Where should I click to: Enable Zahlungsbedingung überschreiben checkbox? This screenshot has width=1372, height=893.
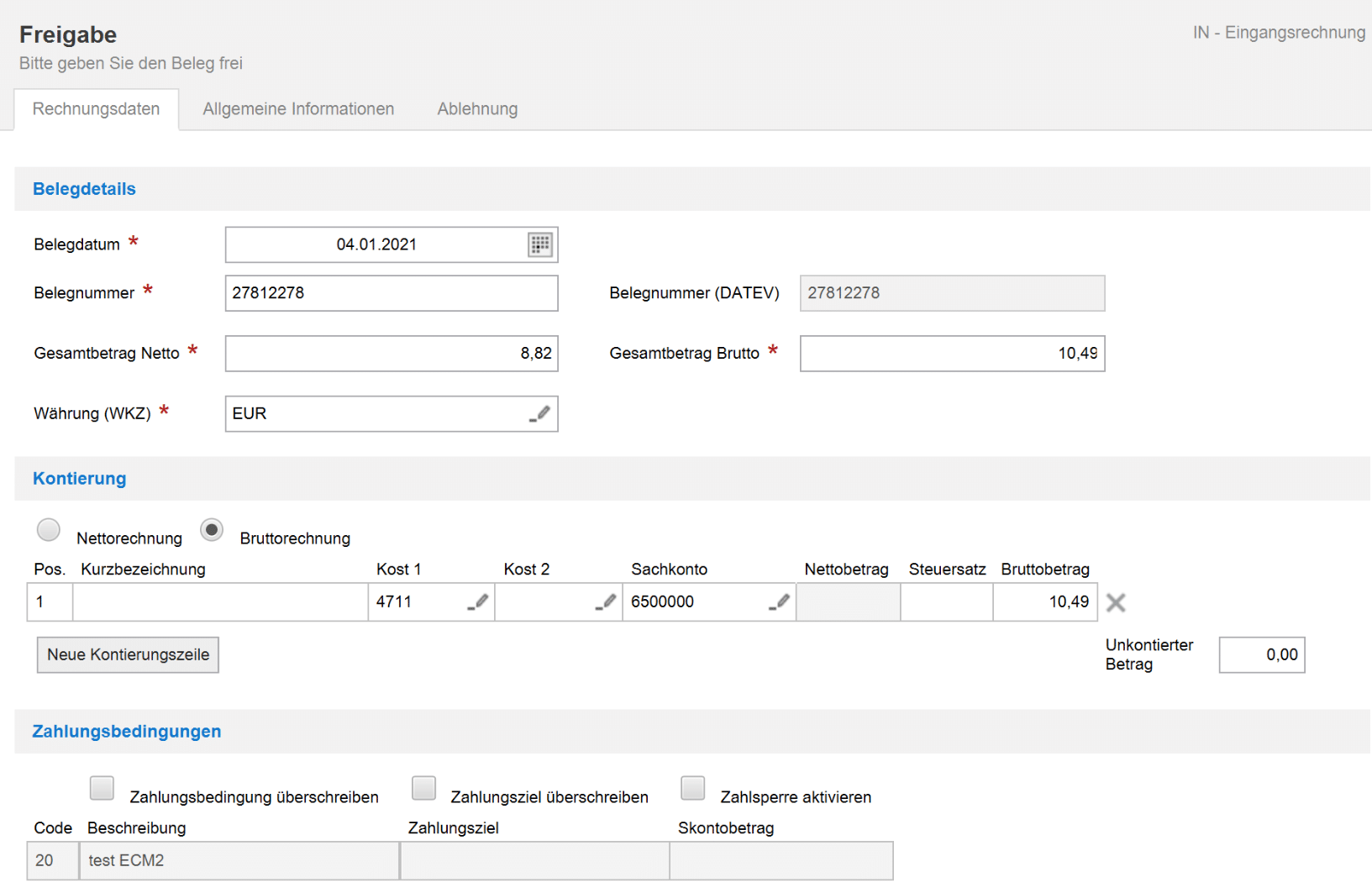click(x=102, y=788)
